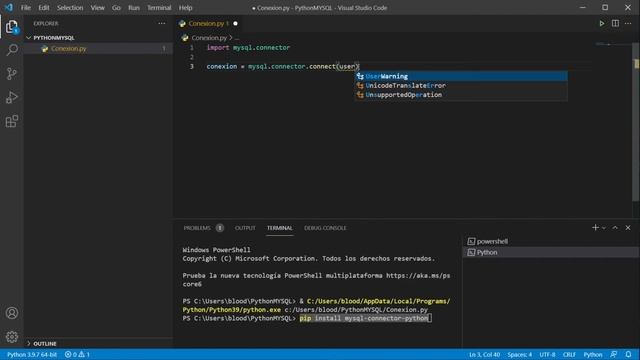Click the editor vertical scrollbar
Screen dimensions: 640x360
click(636, 122)
